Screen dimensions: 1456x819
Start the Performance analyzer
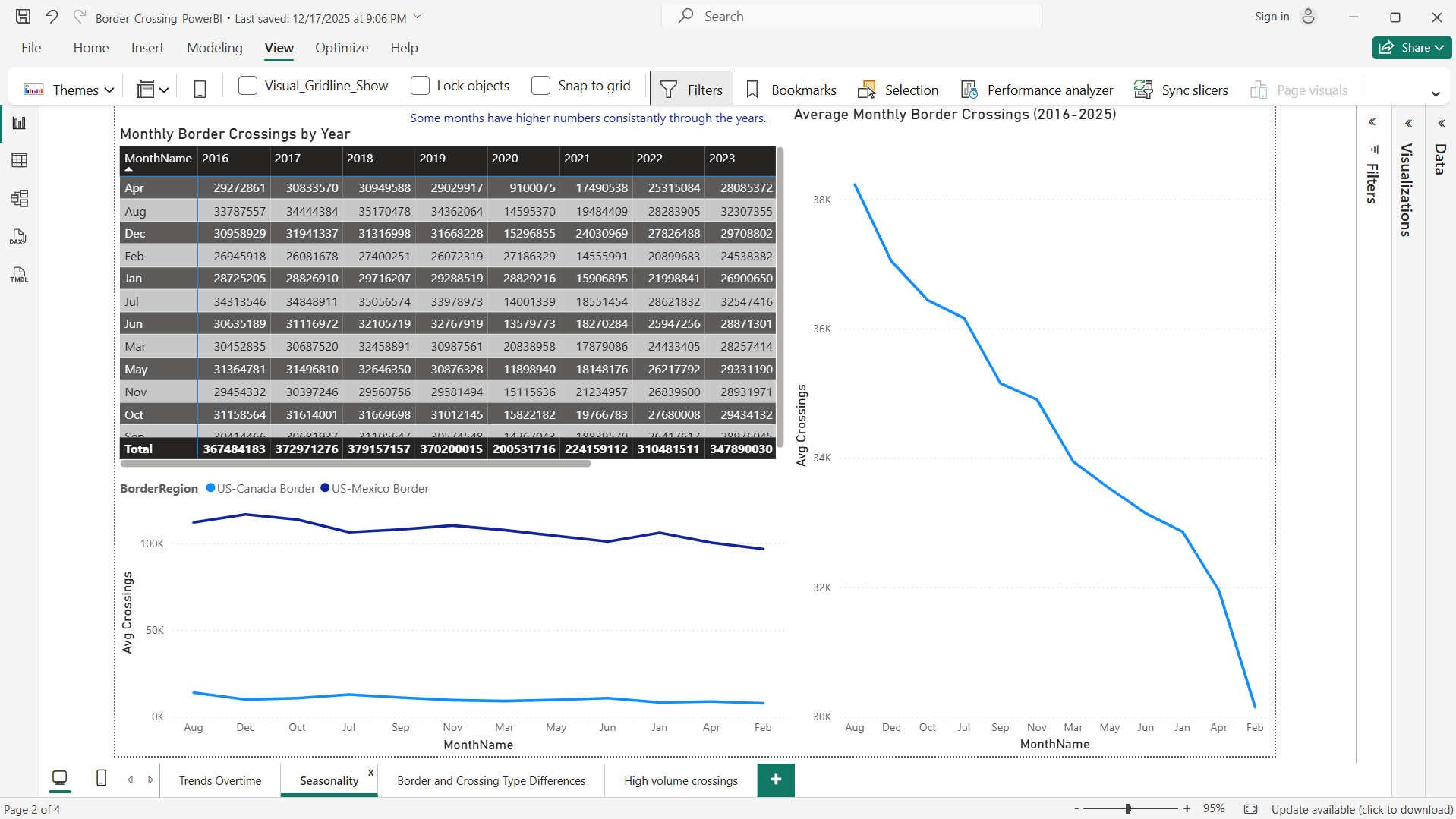click(1036, 89)
